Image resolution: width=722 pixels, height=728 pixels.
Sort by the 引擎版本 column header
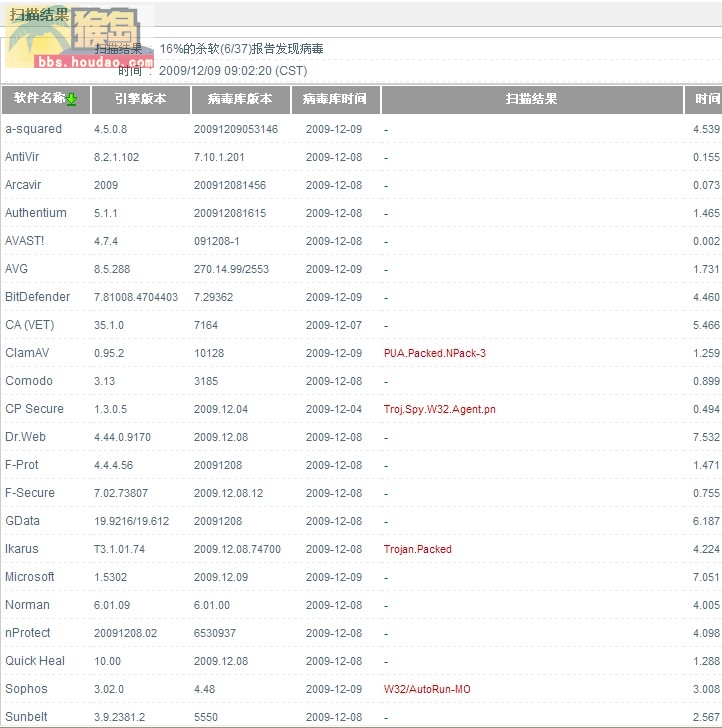[x=141, y=99]
